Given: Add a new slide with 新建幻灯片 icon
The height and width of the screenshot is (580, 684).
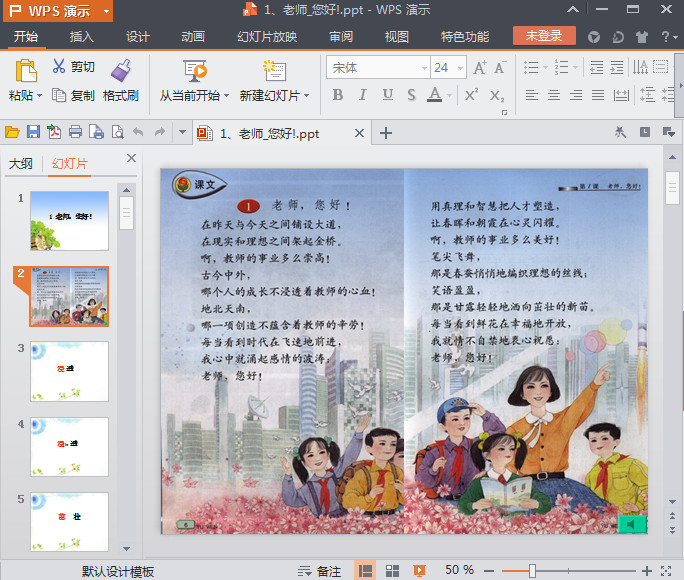Looking at the screenshot, I should click(x=274, y=71).
